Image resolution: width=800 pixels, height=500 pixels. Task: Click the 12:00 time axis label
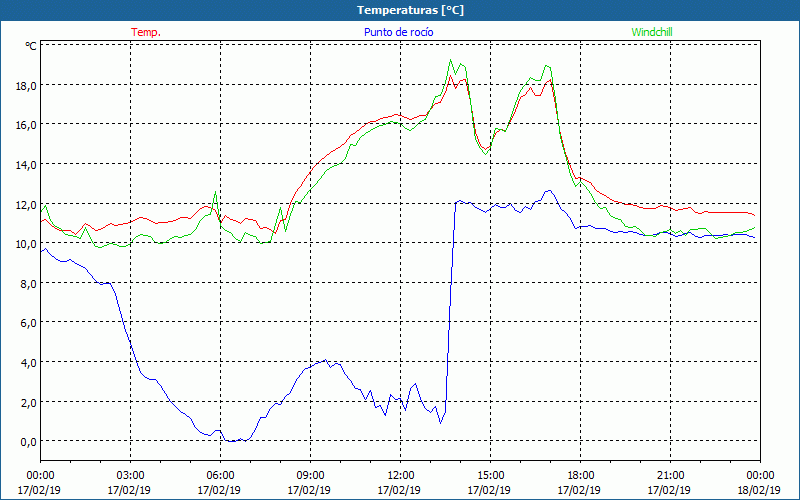click(401, 476)
